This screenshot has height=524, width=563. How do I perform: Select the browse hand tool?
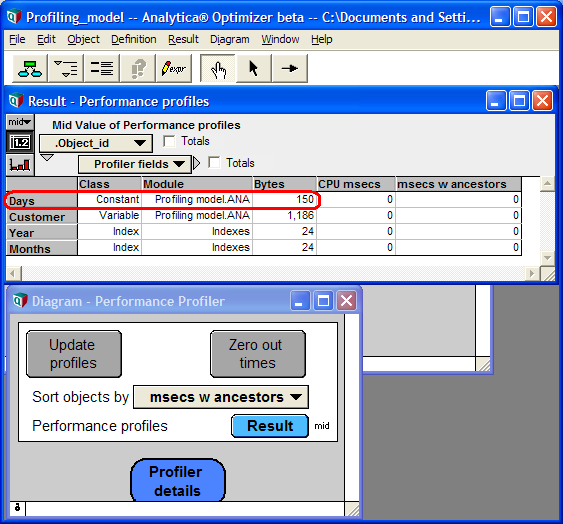point(218,68)
